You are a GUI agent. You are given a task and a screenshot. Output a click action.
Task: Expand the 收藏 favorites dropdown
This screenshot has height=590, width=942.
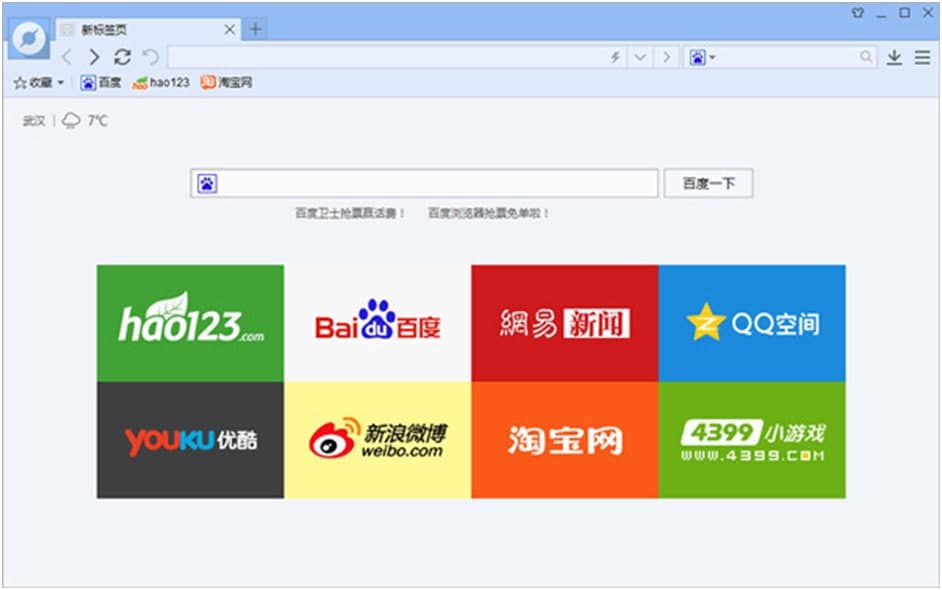(38, 82)
